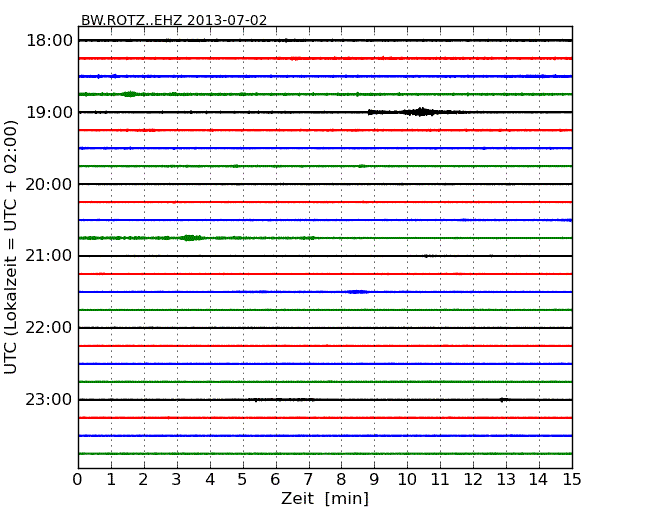The height and width of the screenshot is (520, 650).
Task: Click the 20:00 time label
Action: click(49, 184)
